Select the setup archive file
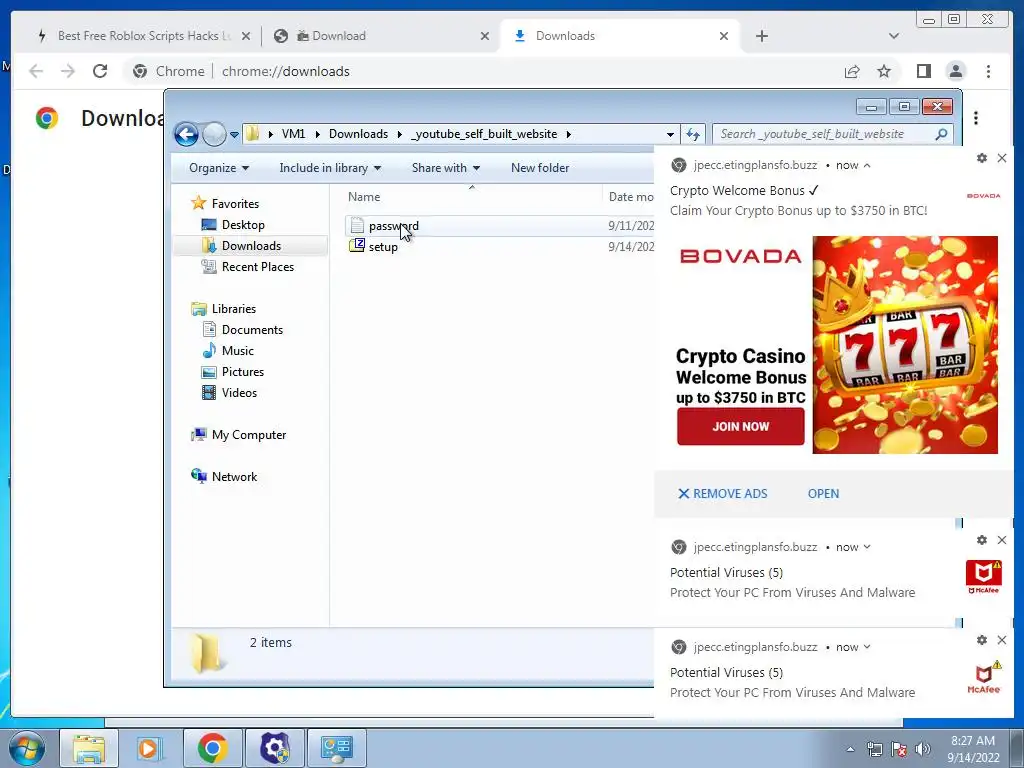Image resolution: width=1024 pixels, height=768 pixels. click(383, 247)
